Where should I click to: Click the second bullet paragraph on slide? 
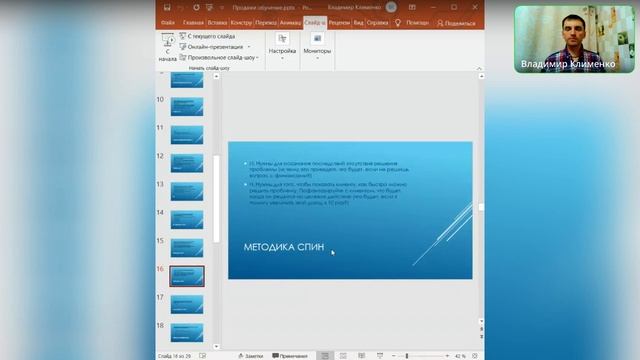tap(328, 193)
